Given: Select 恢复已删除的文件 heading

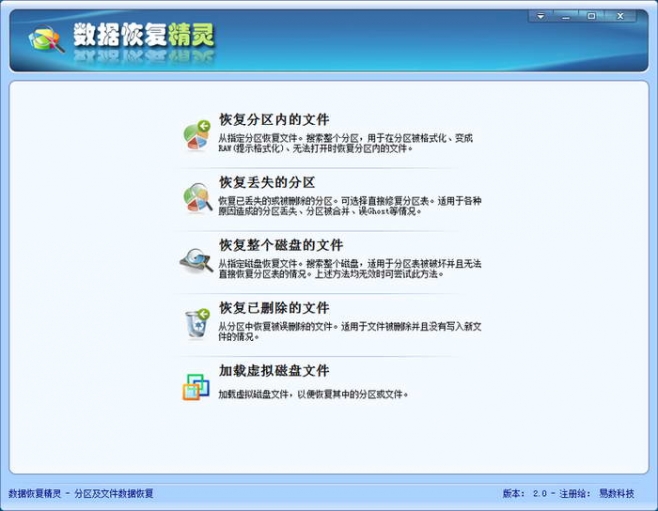Looking at the screenshot, I should (x=274, y=308).
